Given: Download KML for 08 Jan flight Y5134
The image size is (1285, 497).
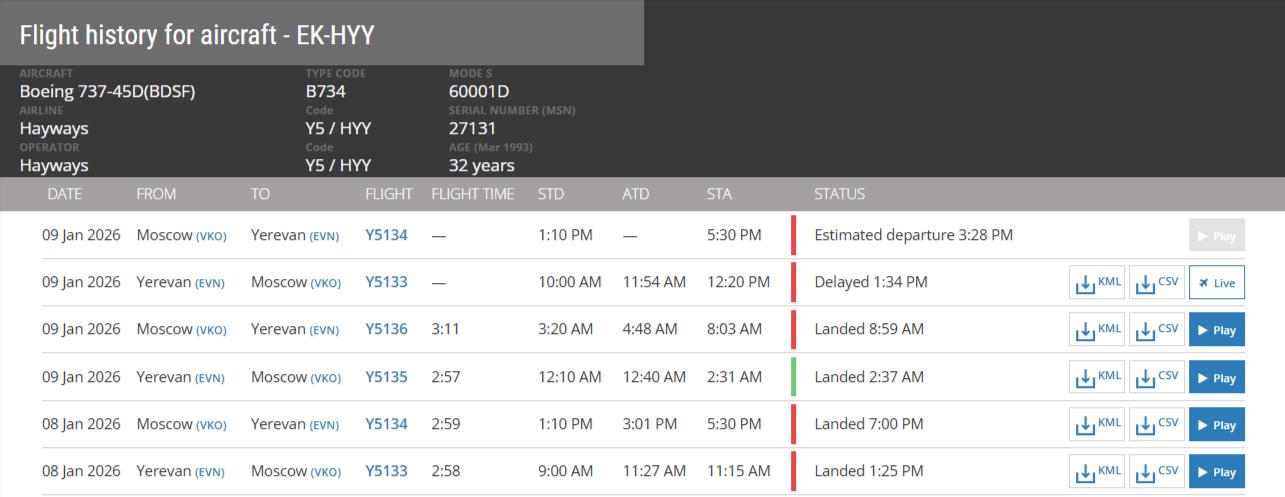Looking at the screenshot, I should click(1096, 425).
